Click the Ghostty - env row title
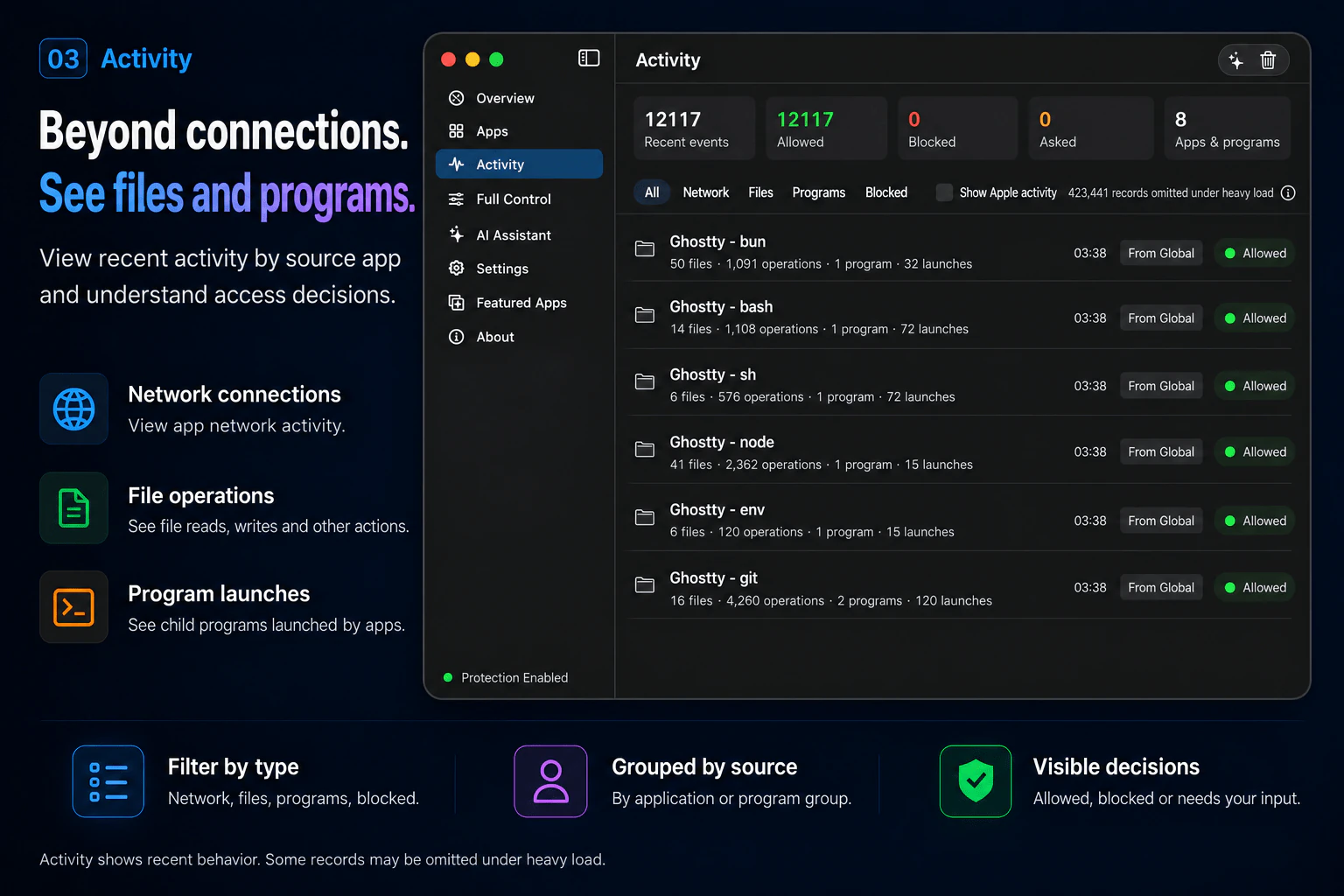1344x896 pixels. tap(717, 510)
